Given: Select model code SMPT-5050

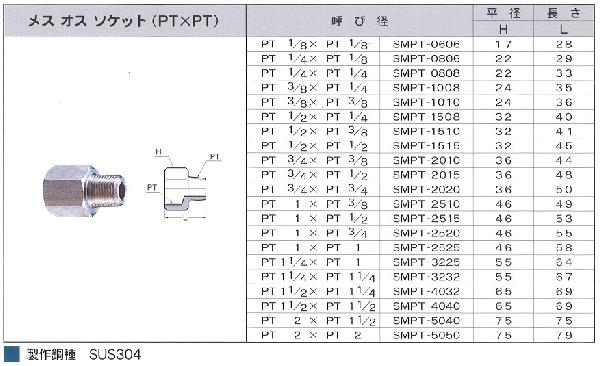Looking at the screenshot, I should click(x=426, y=335).
